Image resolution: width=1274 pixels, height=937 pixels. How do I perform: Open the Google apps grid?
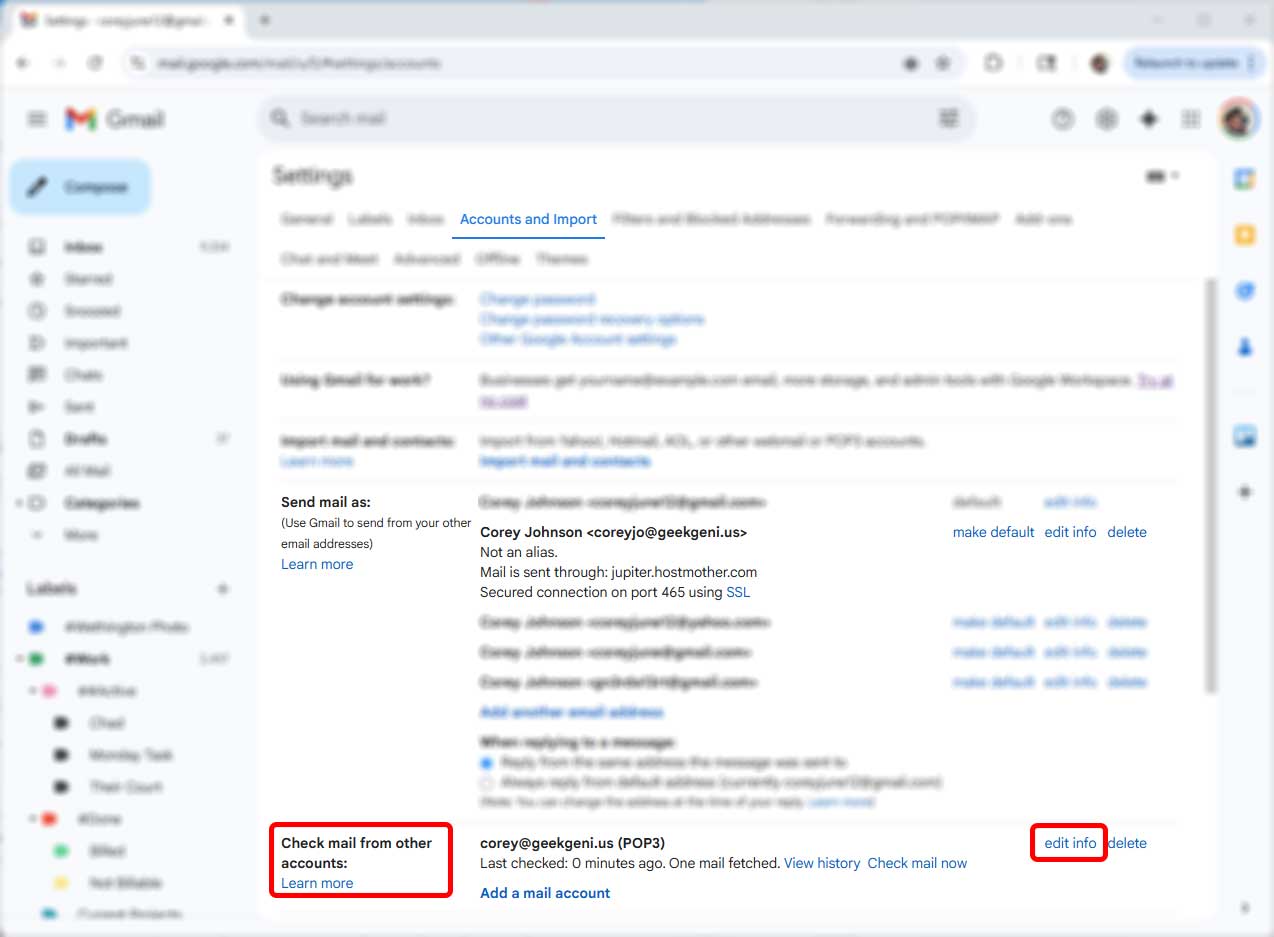click(1191, 119)
